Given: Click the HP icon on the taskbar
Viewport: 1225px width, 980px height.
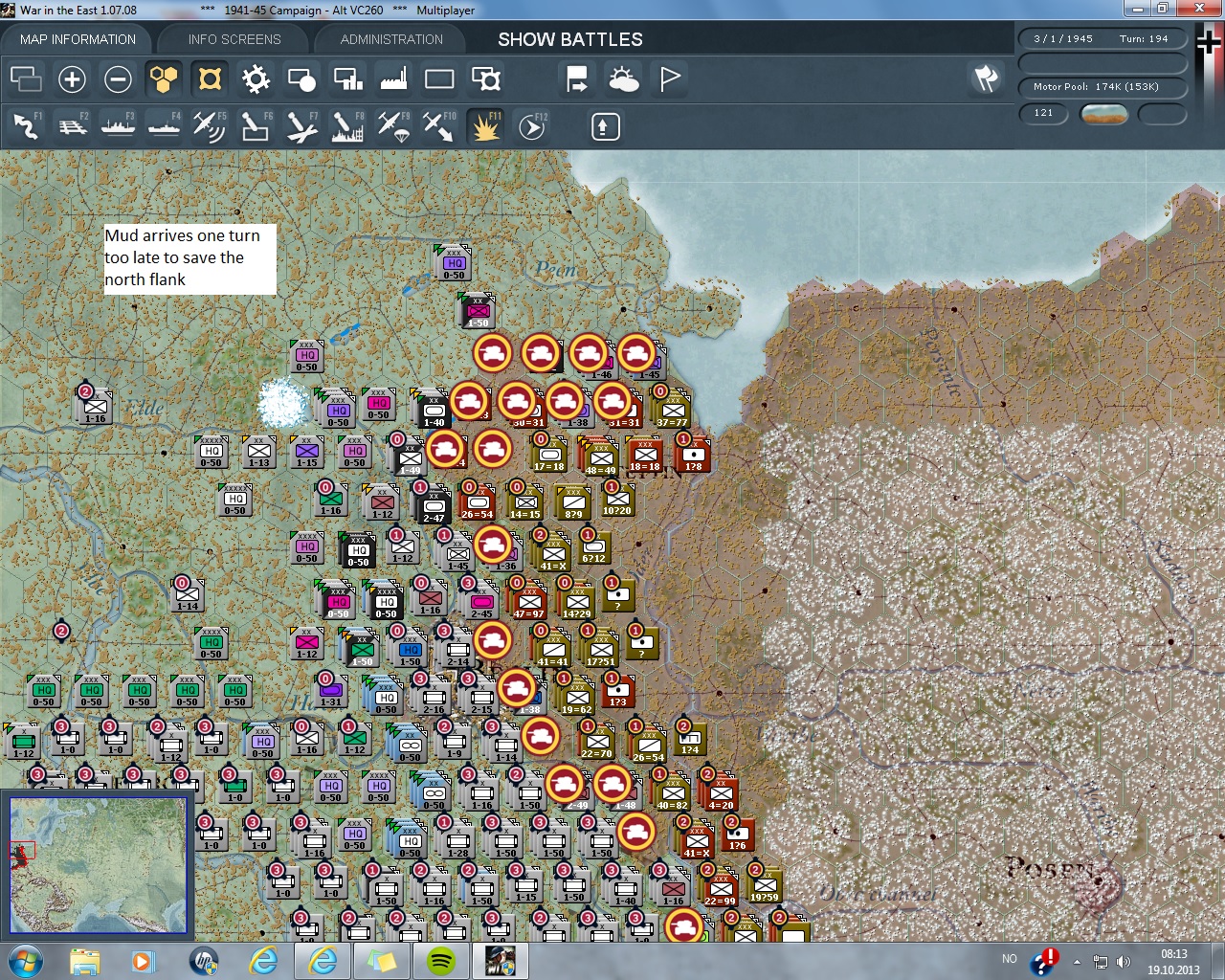Looking at the screenshot, I should (x=203, y=961).
